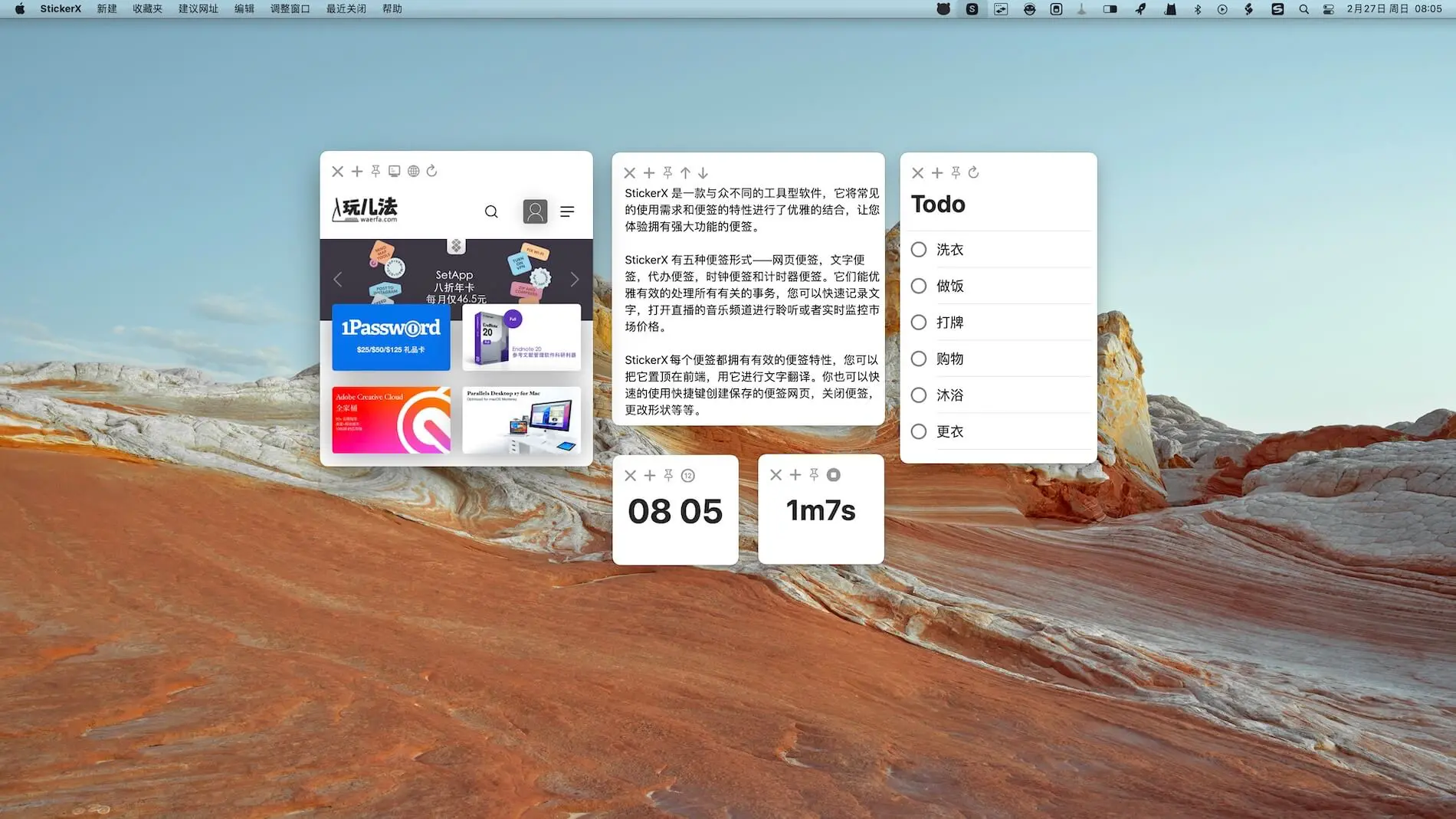Click the date and time in menu bar
The image size is (1456, 819).
[1395, 8]
